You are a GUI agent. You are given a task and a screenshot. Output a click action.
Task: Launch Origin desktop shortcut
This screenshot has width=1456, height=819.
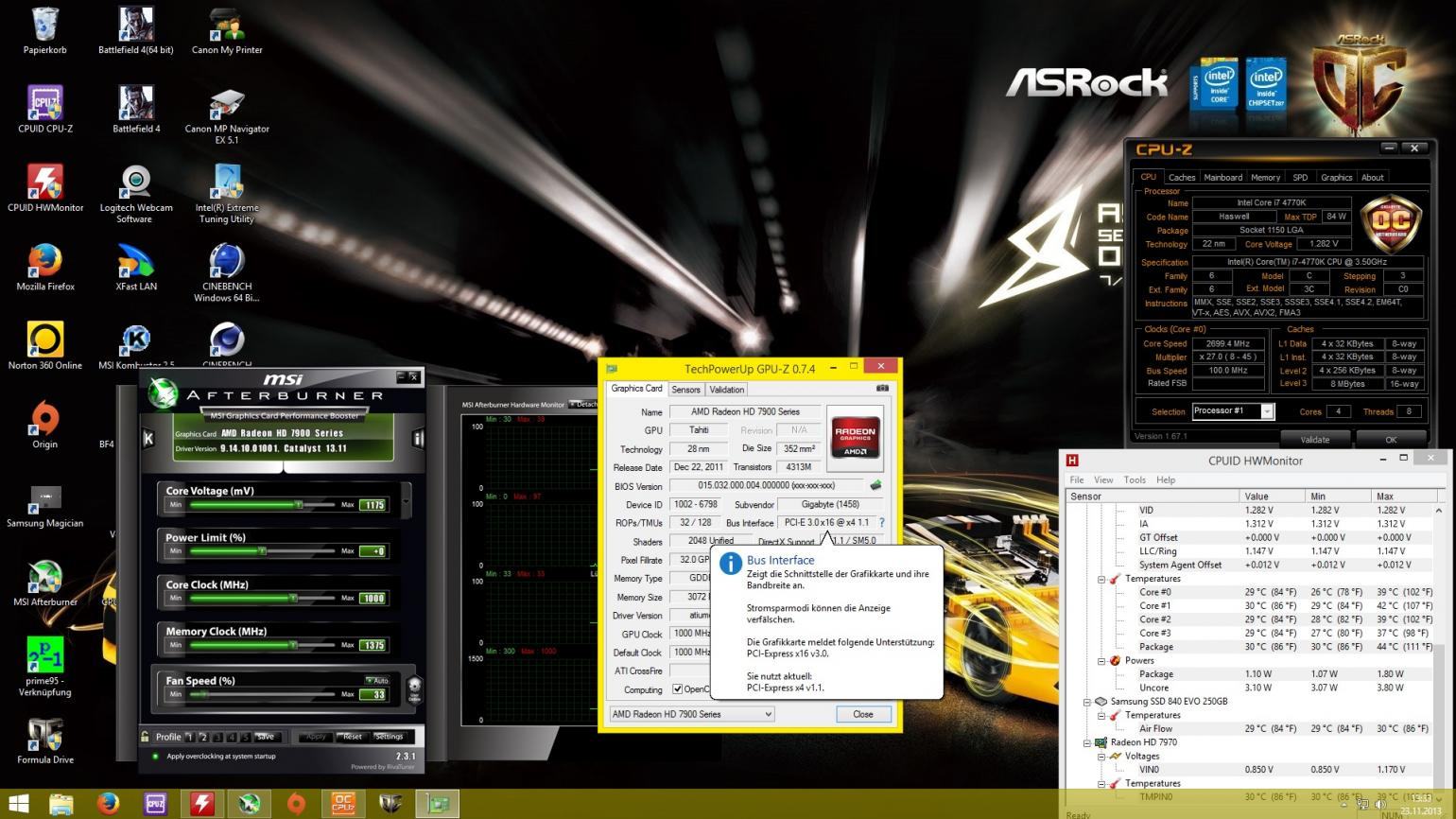coord(44,425)
